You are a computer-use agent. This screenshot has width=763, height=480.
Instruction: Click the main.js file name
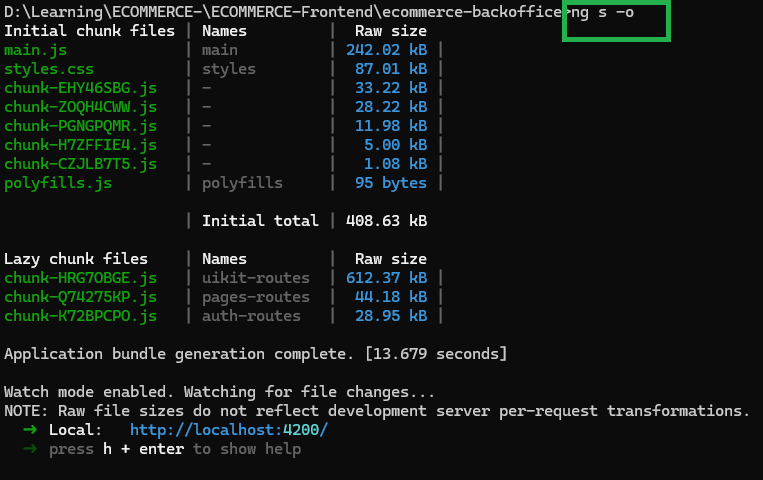(x=38, y=50)
